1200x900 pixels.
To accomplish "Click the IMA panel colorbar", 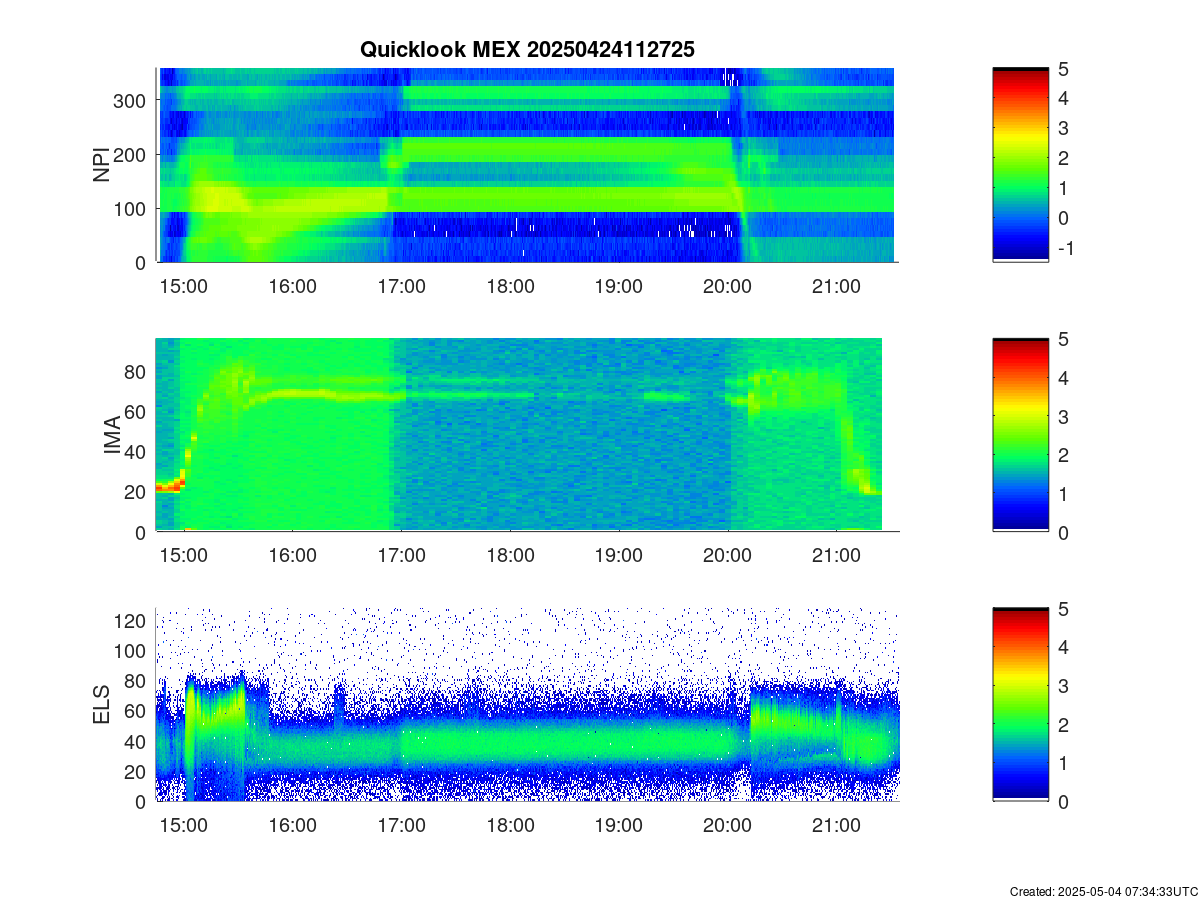I will (1020, 435).
